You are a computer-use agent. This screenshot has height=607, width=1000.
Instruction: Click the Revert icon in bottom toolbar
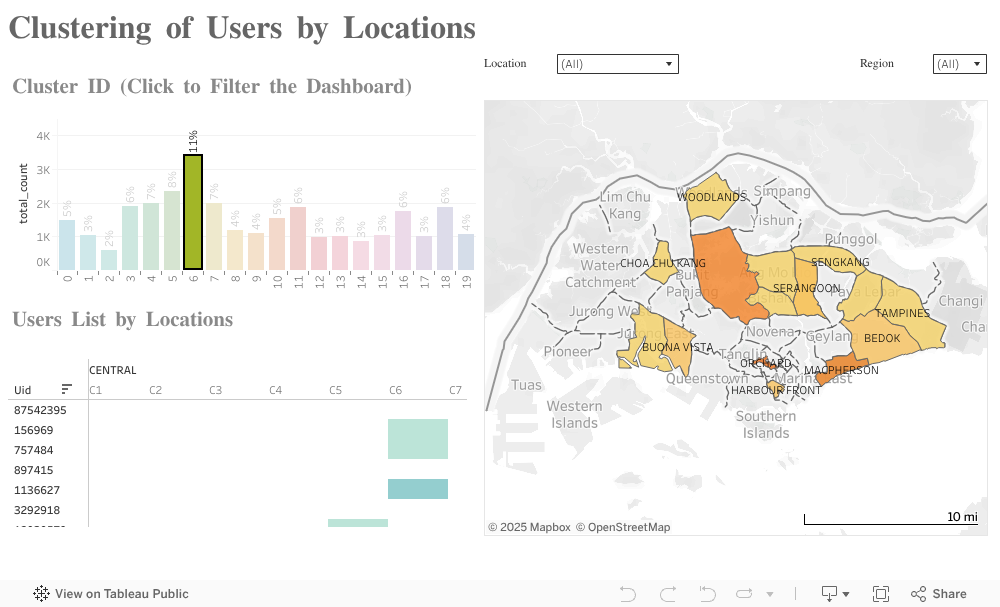click(x=708, y=594)
